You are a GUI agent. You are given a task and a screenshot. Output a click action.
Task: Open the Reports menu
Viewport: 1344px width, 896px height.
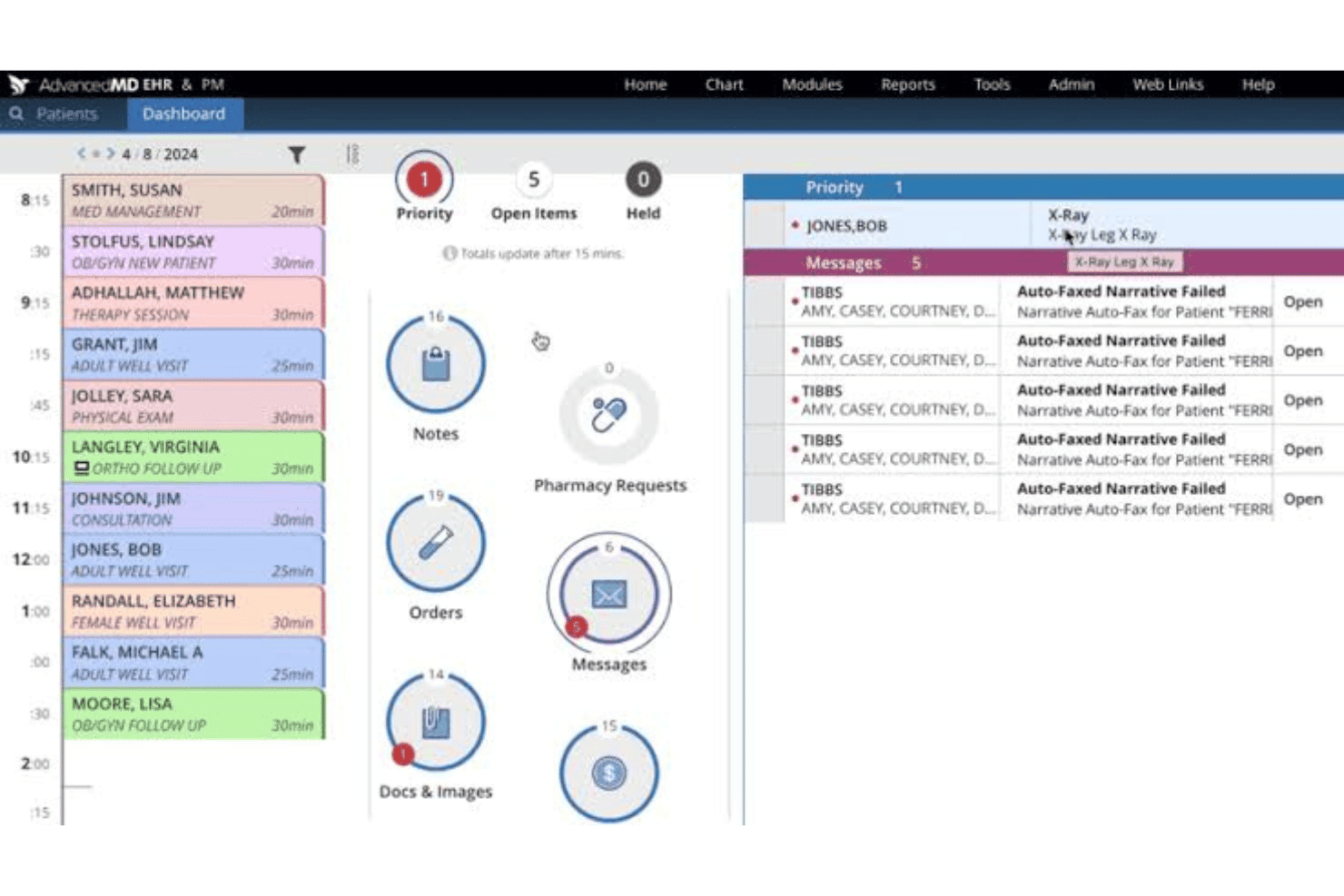(x=908, y=84)
